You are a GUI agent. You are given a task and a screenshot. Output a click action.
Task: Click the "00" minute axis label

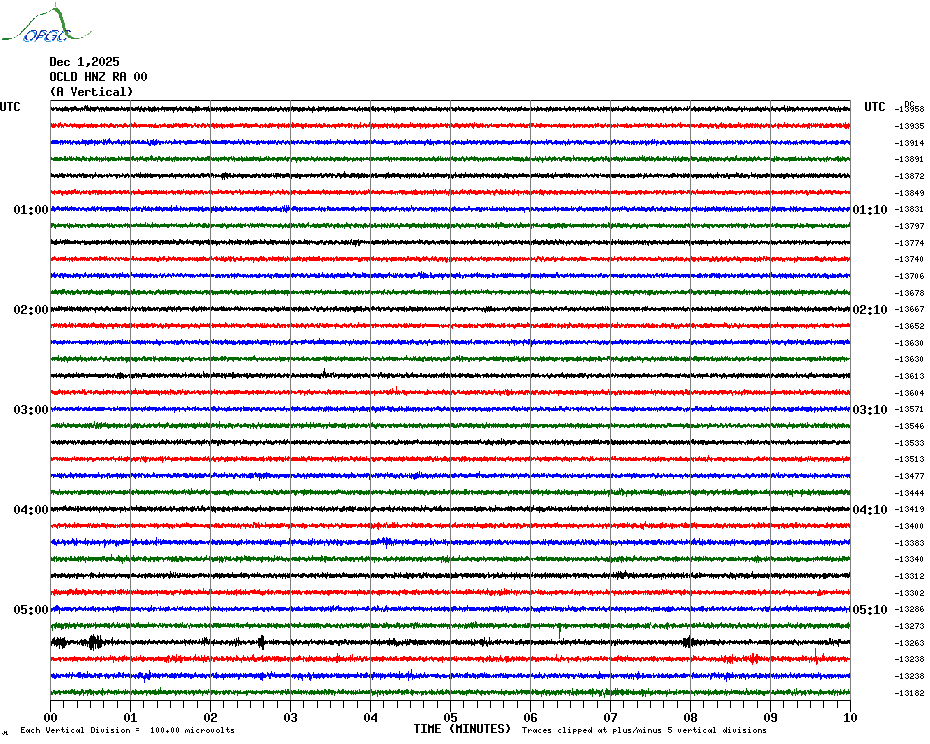coord(50,718)
